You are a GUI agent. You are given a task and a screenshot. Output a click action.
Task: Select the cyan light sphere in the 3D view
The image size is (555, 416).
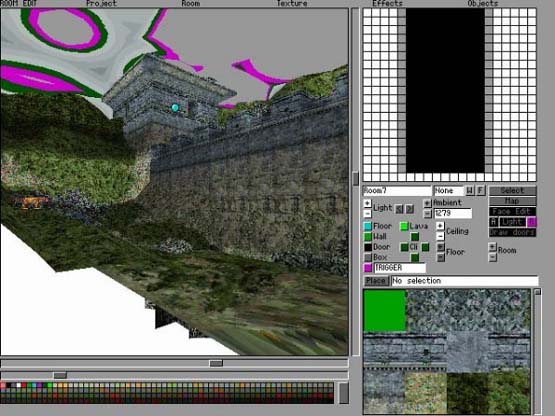pos(175,108)
